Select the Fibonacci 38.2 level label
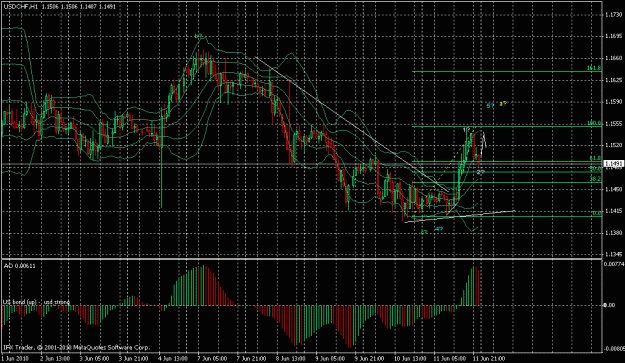Screen dimensions: 625x363 tap(595, 179)
